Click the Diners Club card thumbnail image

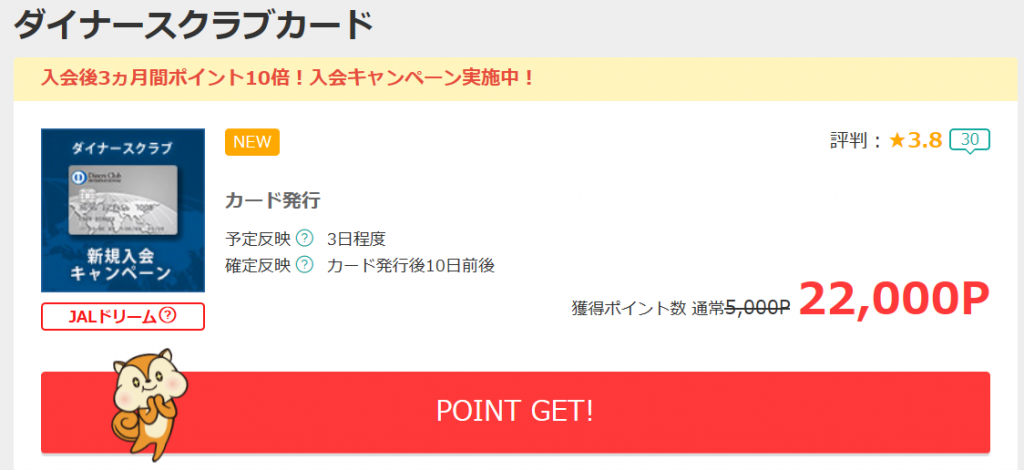pyautogui.click(x=123, y=210)
